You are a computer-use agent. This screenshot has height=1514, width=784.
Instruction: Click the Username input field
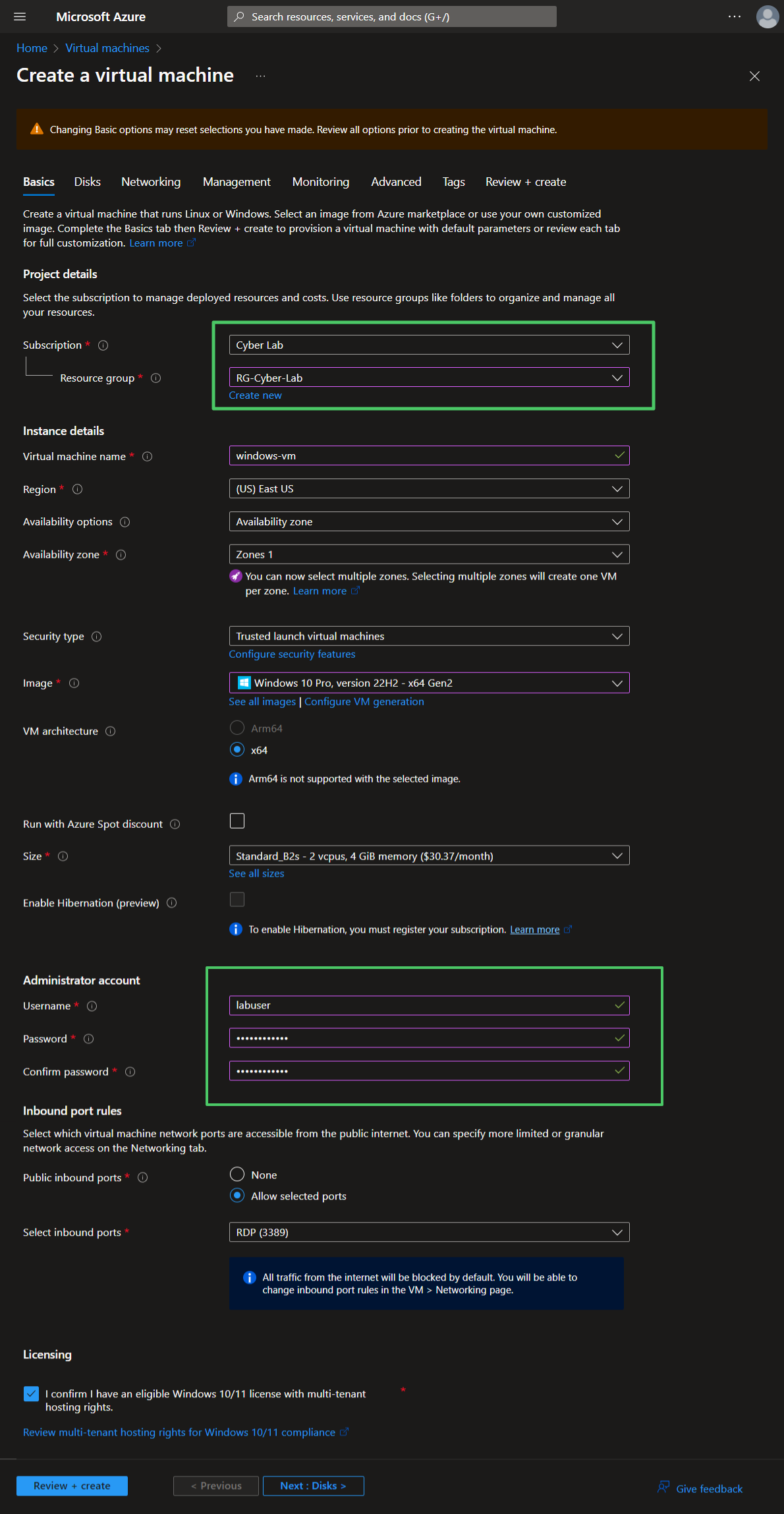point(430,1006)
